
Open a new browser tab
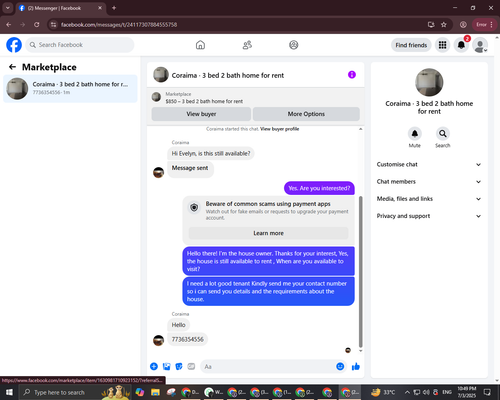[x=114, y=8]
